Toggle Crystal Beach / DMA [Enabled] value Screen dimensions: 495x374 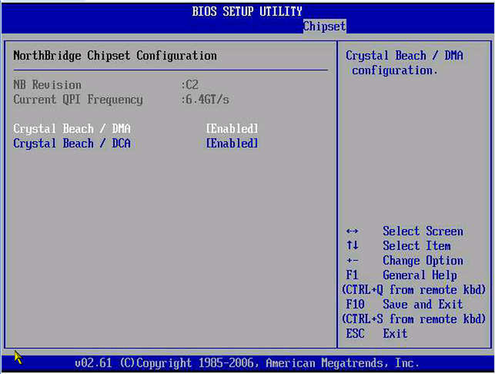(x=232, y=129)
